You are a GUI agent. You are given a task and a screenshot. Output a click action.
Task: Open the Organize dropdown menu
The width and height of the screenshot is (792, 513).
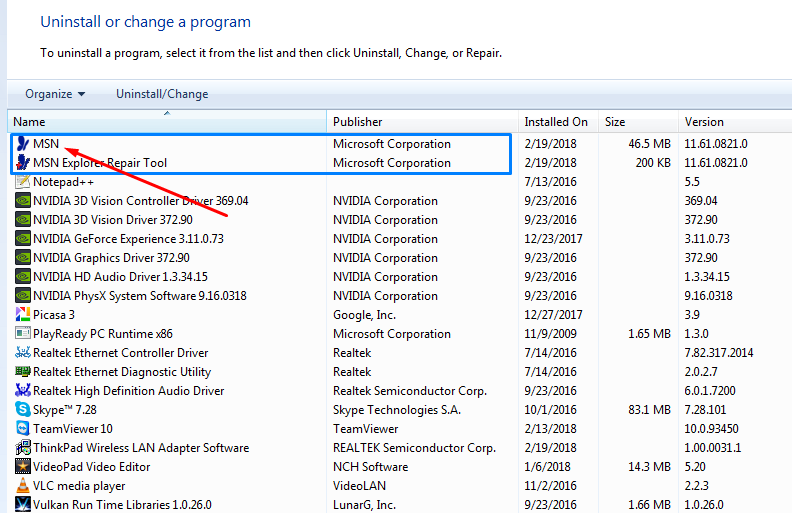(x=55, y=94)
